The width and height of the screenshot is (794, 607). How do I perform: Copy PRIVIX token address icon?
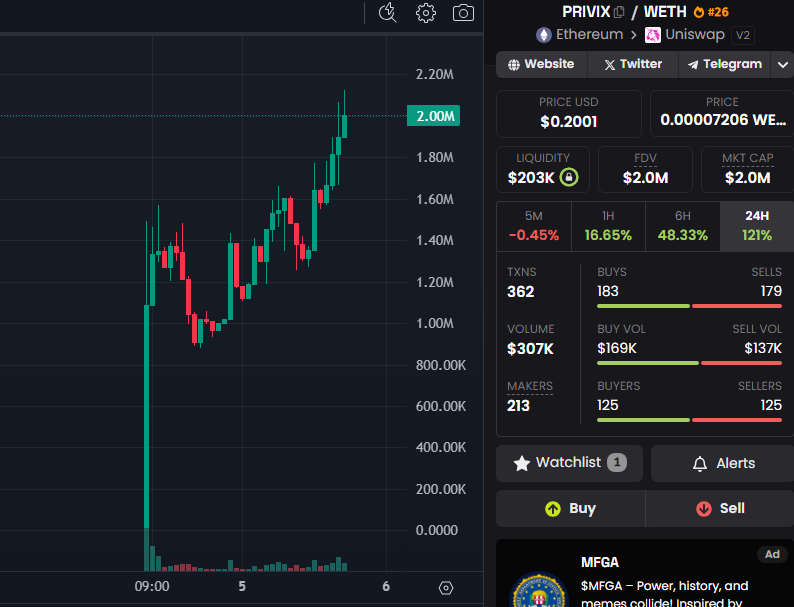[x=619, y=12]
